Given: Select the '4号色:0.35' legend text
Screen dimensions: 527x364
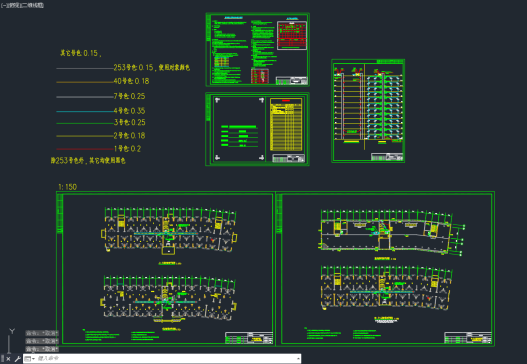Looking at the screenshot, I should [129, 111].
